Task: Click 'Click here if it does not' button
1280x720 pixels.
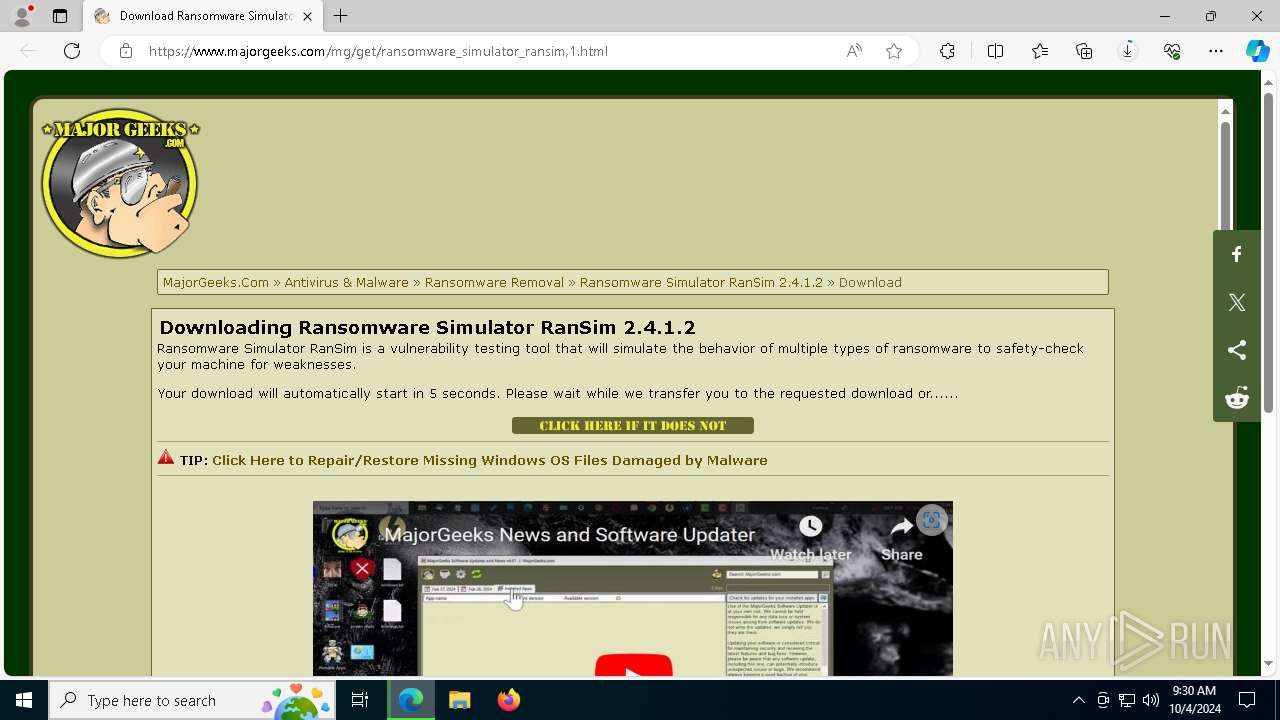Action: pyautogui.click(x=633, y=426)
